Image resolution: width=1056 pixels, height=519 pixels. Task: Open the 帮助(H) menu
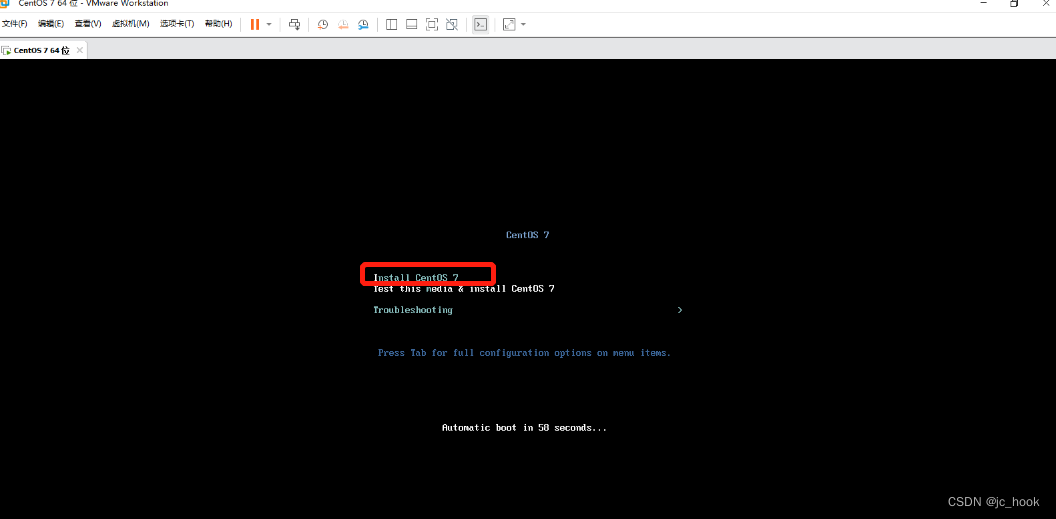(x=218, y=24)
